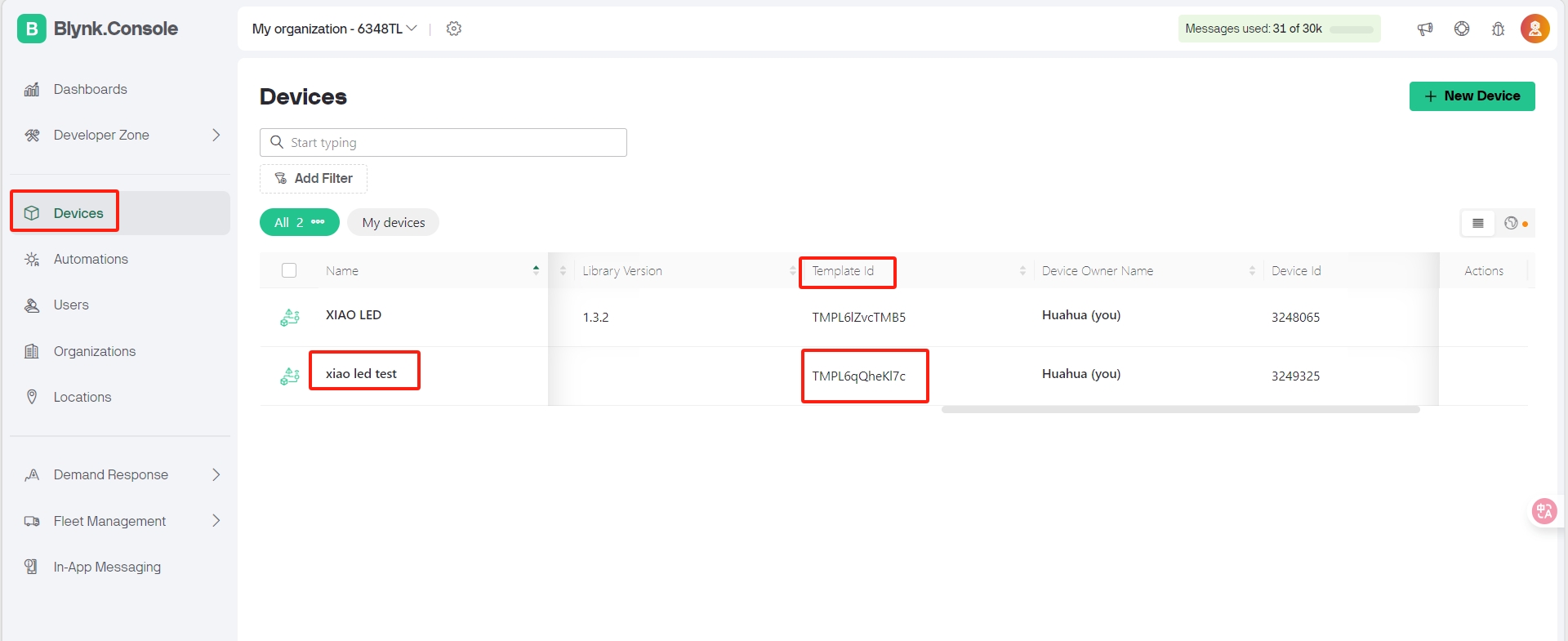Click the Messages used quota bar

click(x=1279, y=29)
